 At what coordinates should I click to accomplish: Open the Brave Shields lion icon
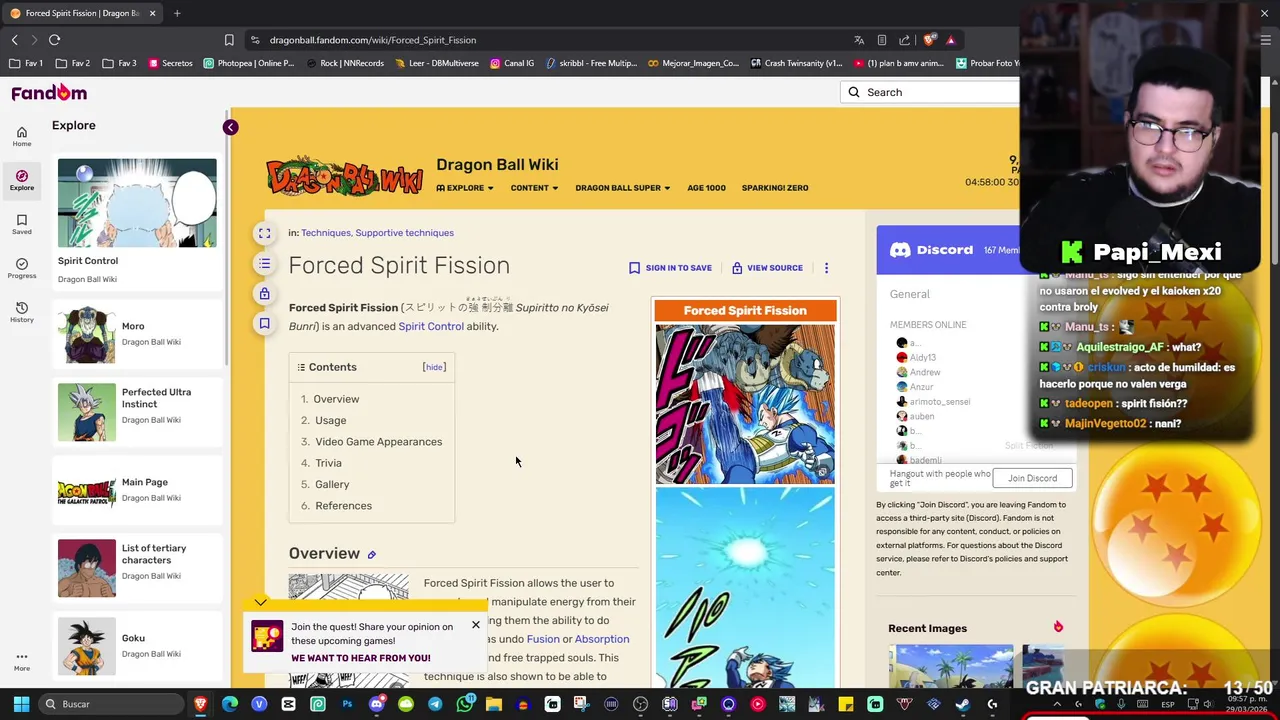point(929,40)
